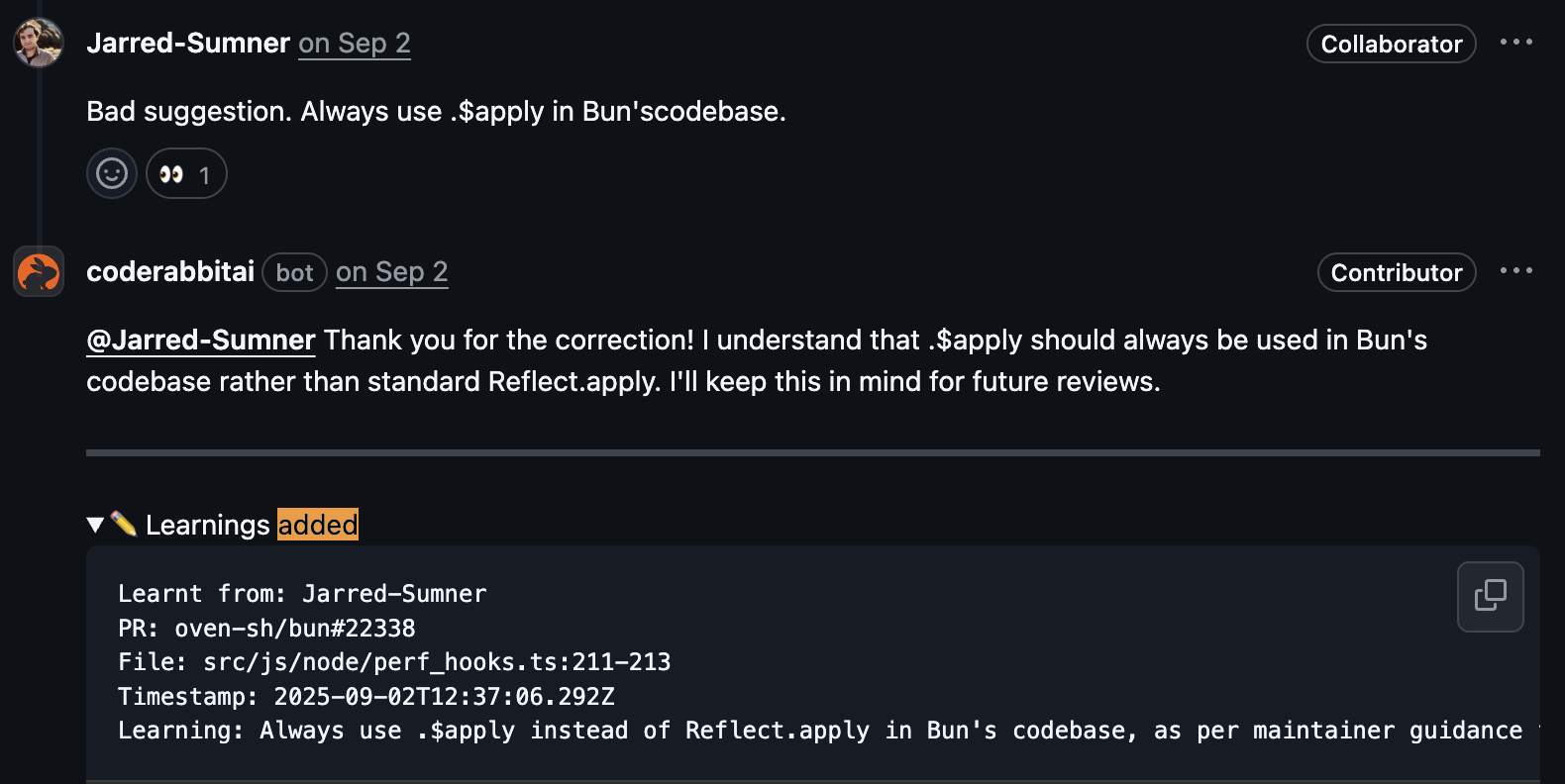Click the bot label next to coderabbitai
The width and height of the screenshot is (1565, 784).
click(x=294, y=273)
